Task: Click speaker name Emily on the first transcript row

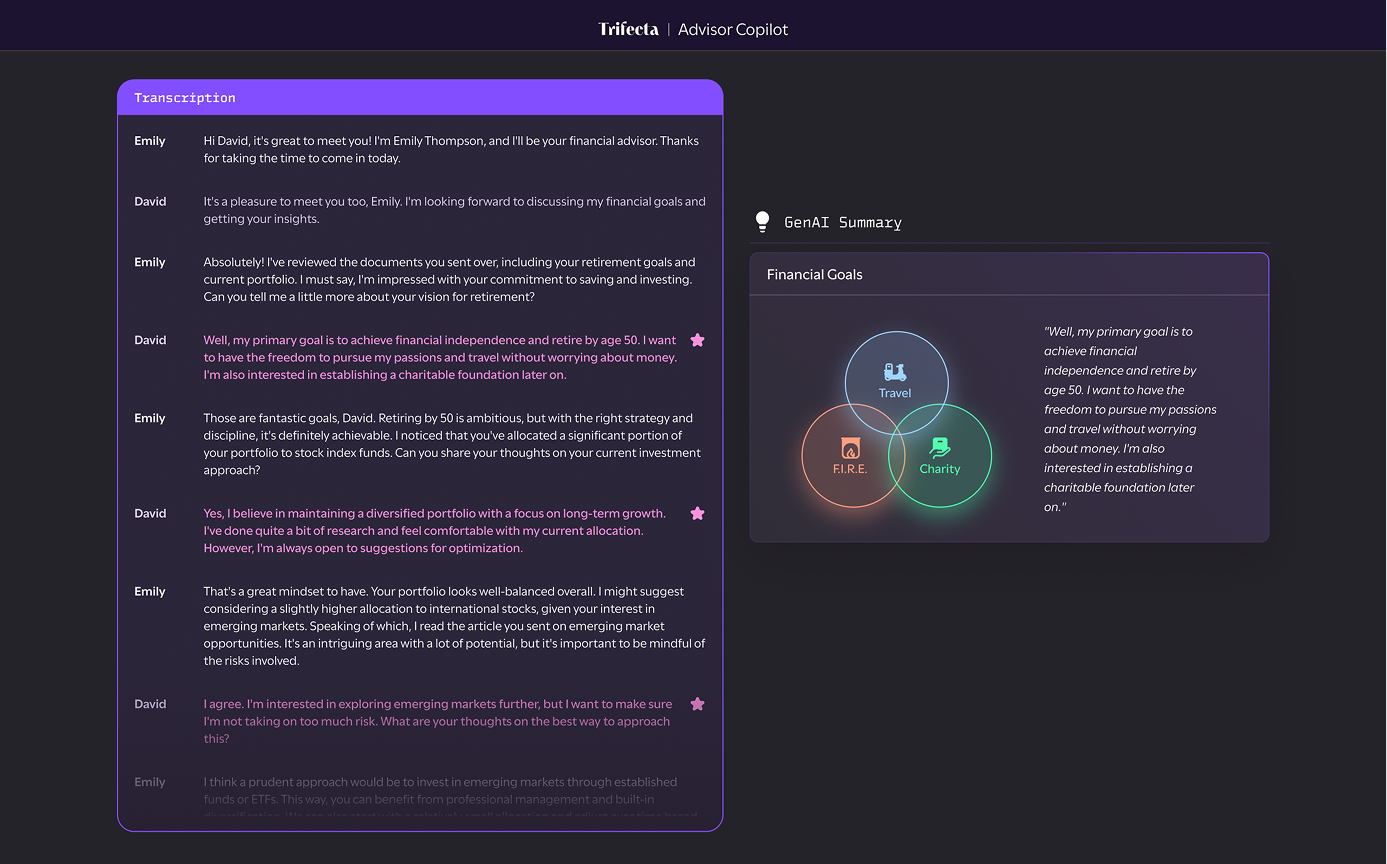Action: [150, 141]
